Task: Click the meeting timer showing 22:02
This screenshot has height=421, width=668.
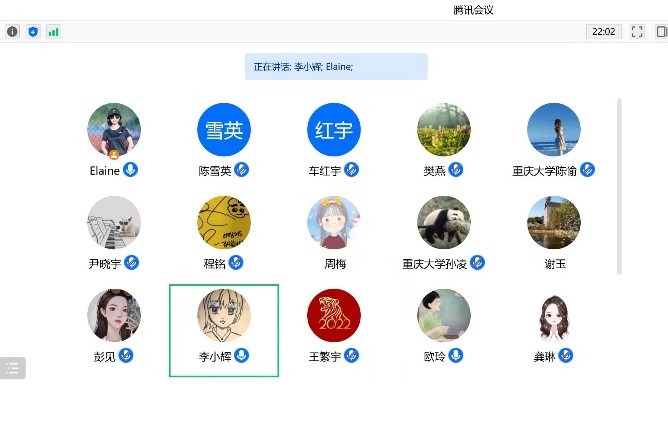Action: click(604, 32)
